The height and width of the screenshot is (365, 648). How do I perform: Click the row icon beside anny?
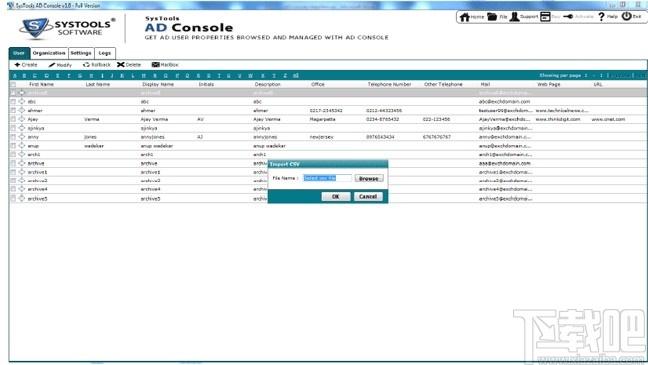pos(21,137)
